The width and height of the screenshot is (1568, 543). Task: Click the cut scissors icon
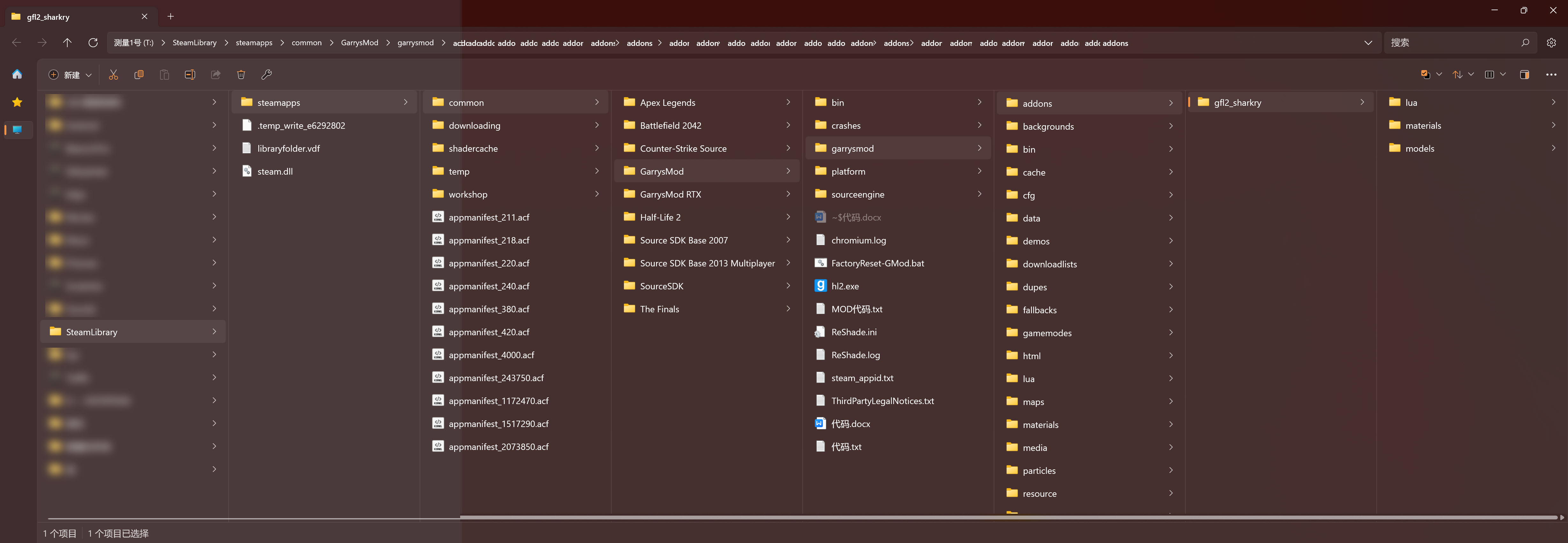[113, 75]
